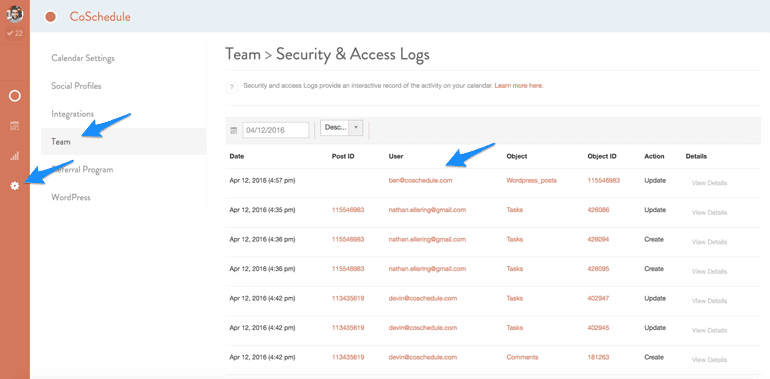Click the Apr 12, 2016 (4:57 pm) date cell
The height and width of the screenshot is (379, 770).
coord(262,180)
